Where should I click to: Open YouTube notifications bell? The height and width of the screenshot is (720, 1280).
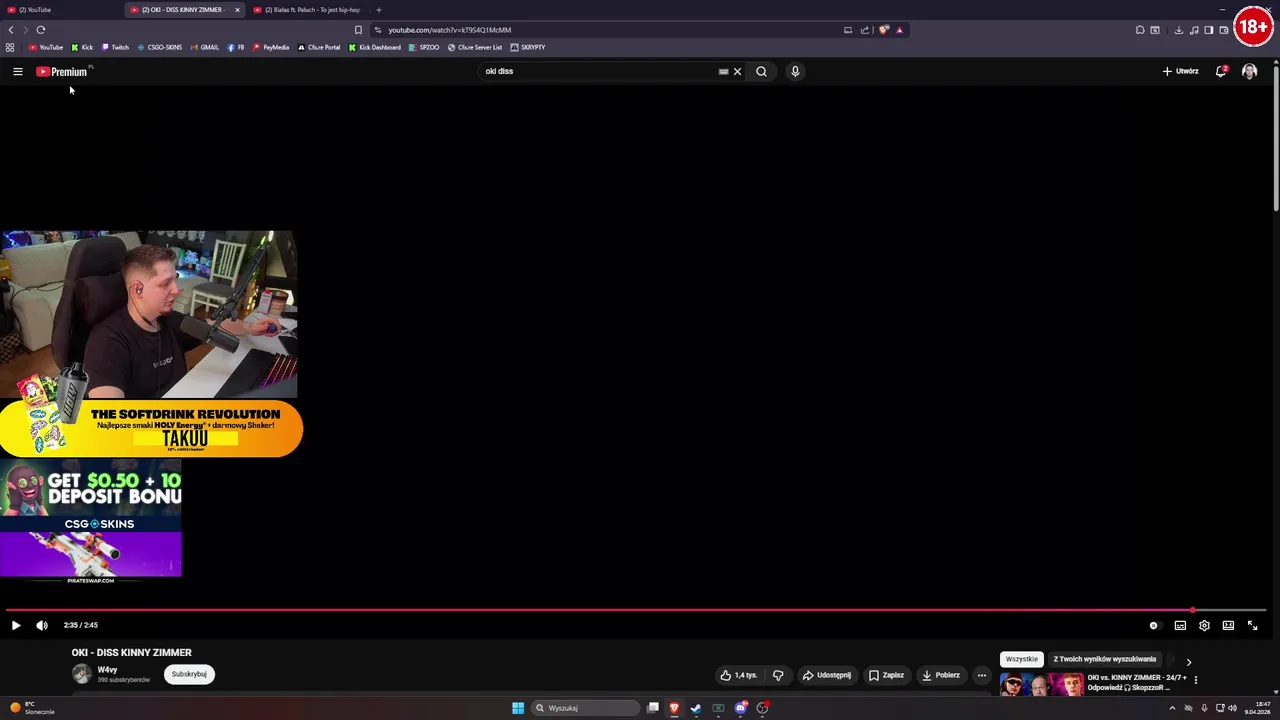pos(1221,71)
